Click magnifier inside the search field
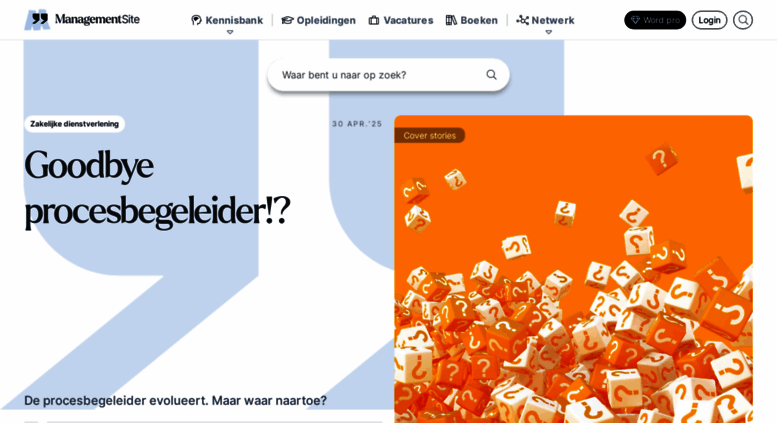The image size is (777, 423). [491, 75]
